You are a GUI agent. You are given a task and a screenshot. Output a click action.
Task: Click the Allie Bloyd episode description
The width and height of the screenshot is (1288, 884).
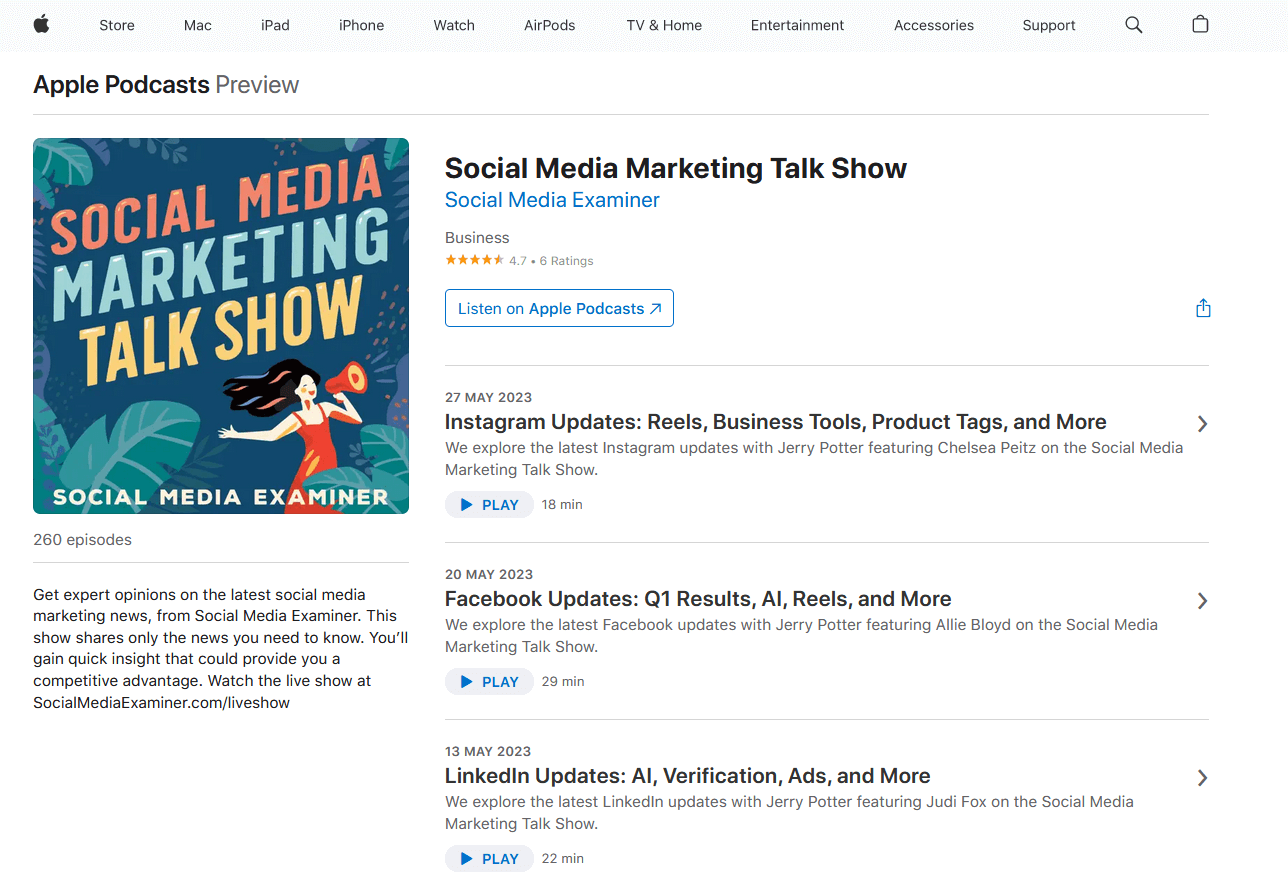click(x=801, y=636)
